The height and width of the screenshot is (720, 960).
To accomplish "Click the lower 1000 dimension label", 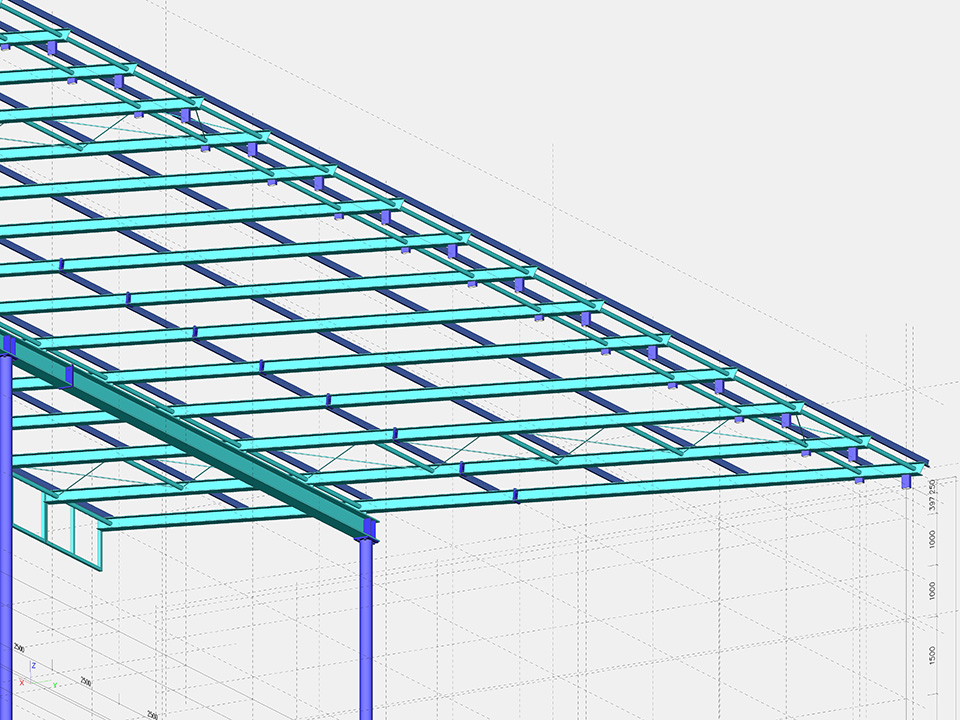I will click(932, 590).
